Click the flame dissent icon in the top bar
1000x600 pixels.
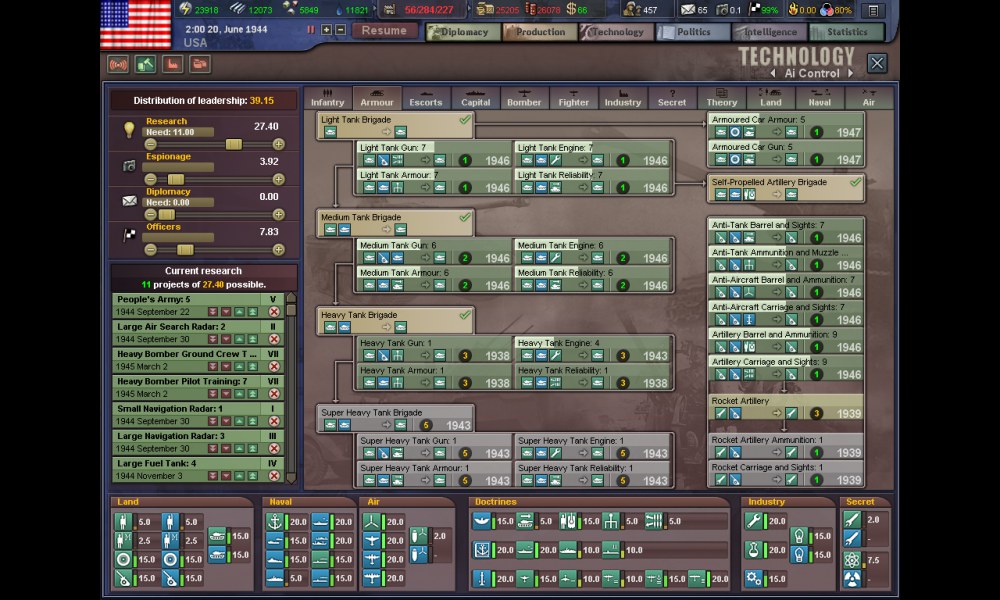793,10
